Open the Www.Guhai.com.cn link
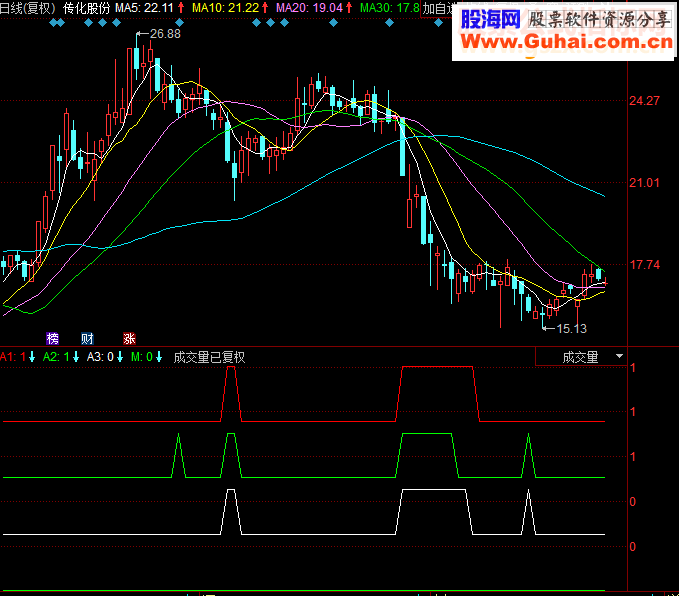Screen dimensions: 679x596 coord(566,42)
